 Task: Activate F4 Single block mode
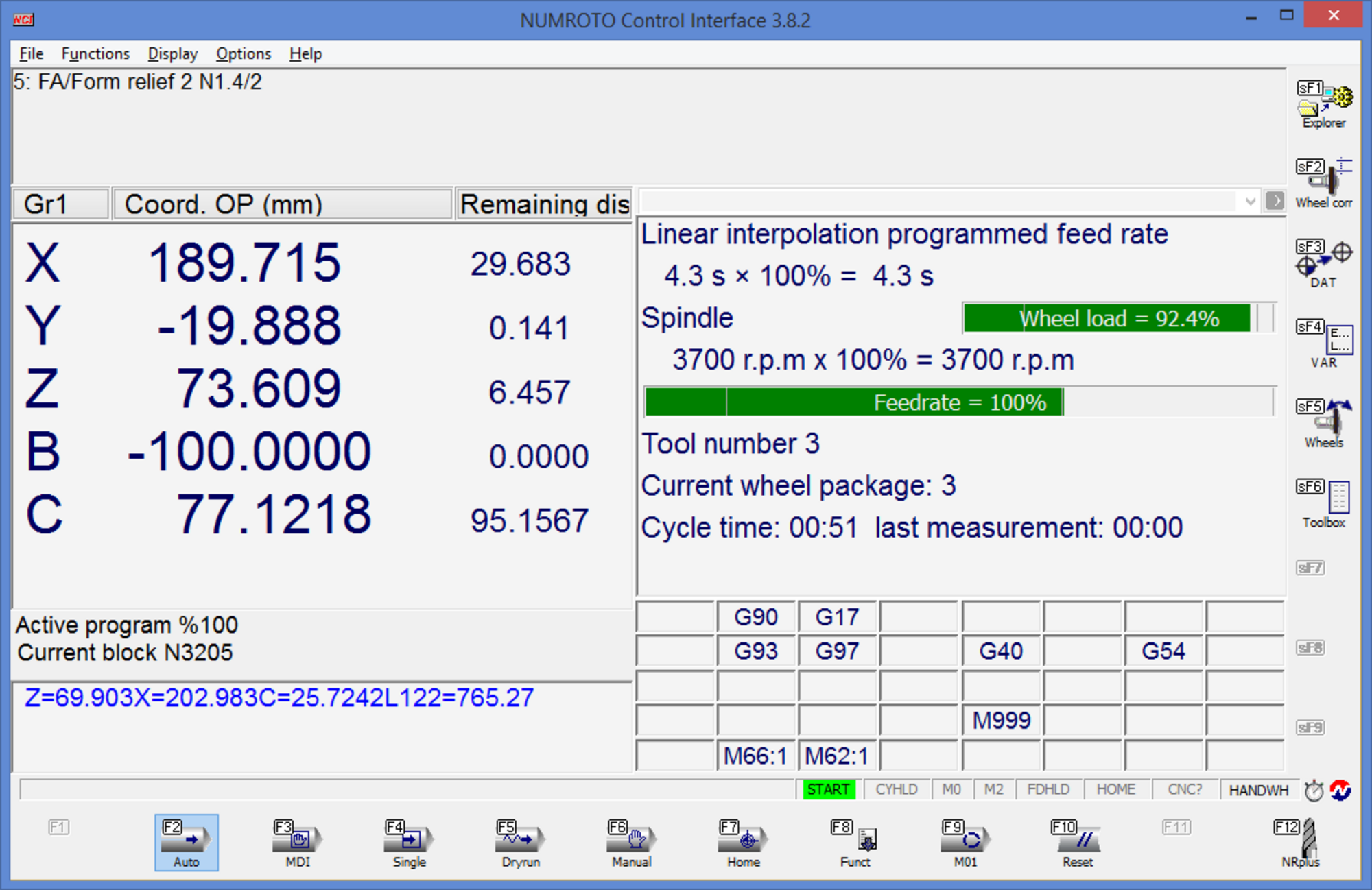(x=410, y=843)
